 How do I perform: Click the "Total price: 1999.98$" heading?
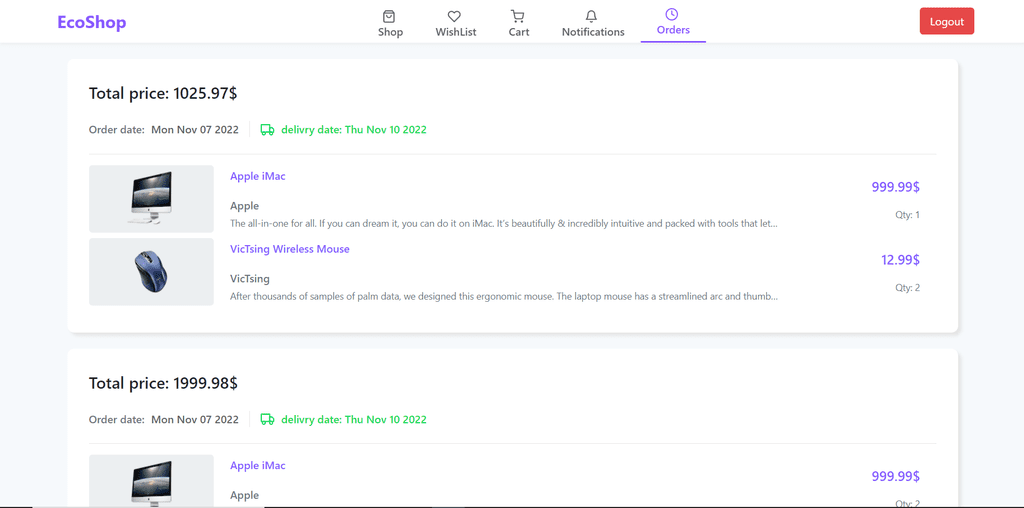click(x=163, y=383)
